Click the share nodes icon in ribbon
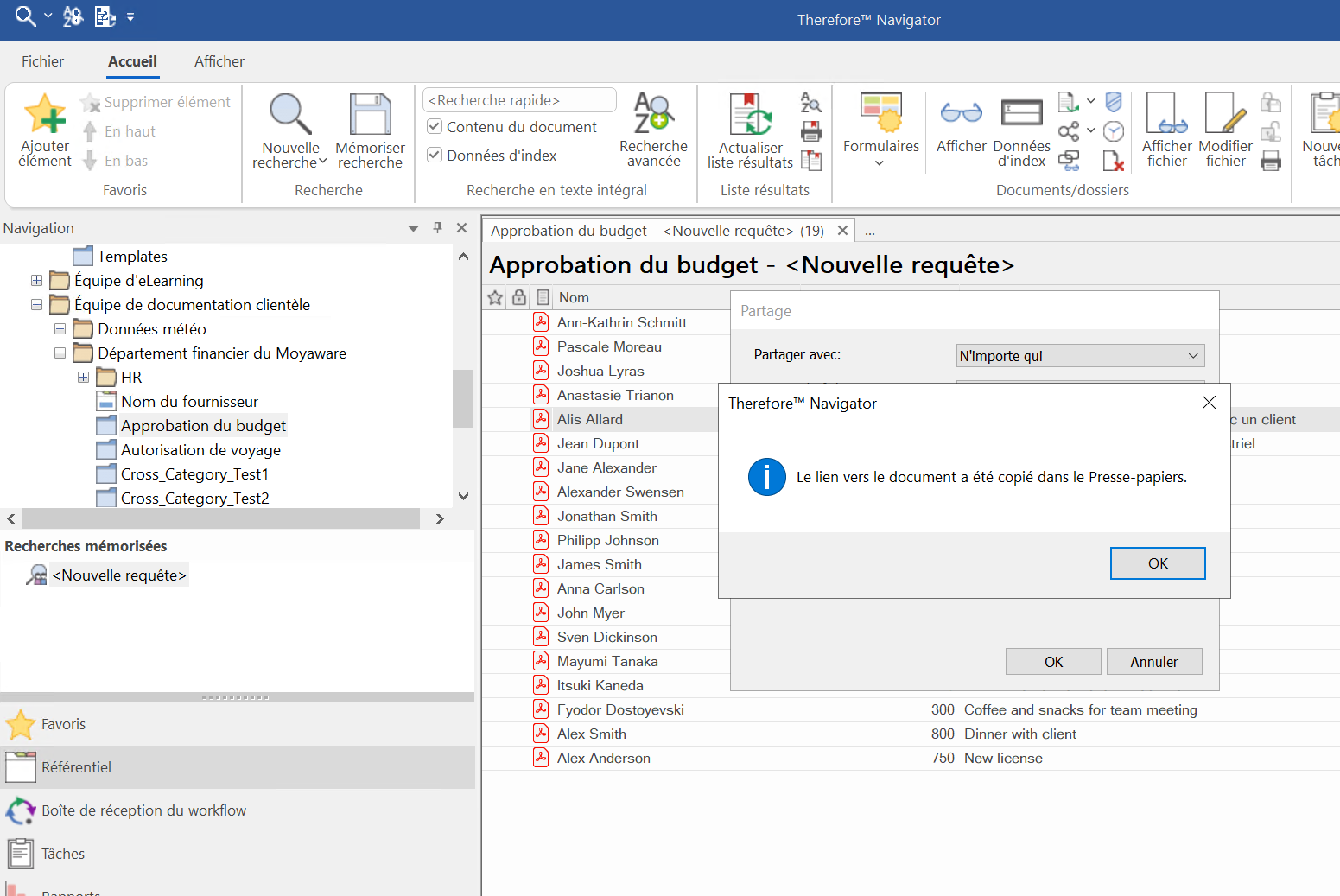This screenshot has height=896, width=1340. point(1069,131)
